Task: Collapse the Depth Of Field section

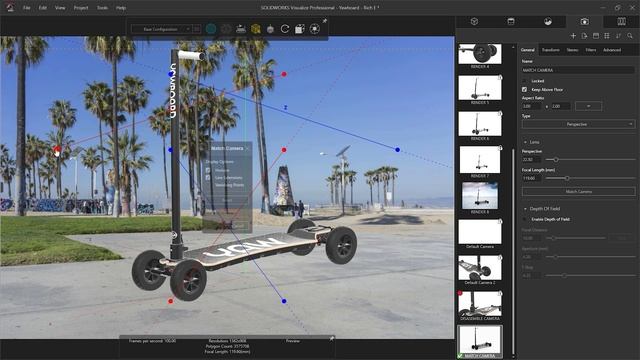Action: (525, 209)
